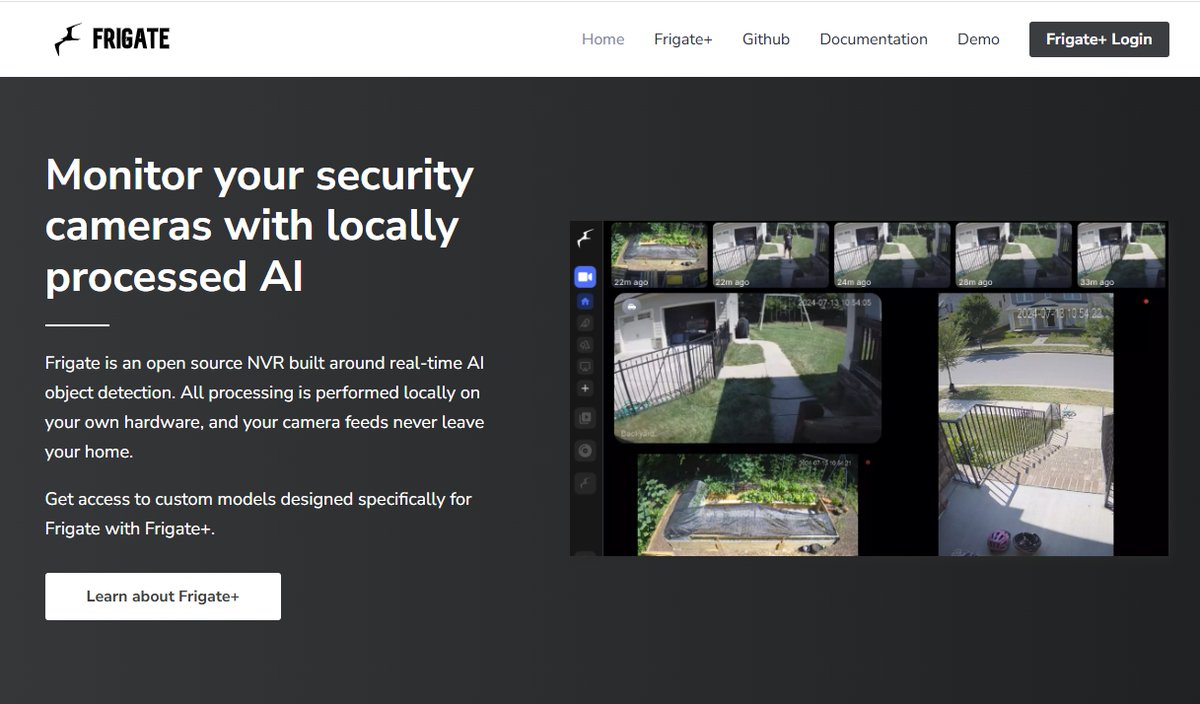Click the car detection badge on Backyard feed

pos(631,308)
